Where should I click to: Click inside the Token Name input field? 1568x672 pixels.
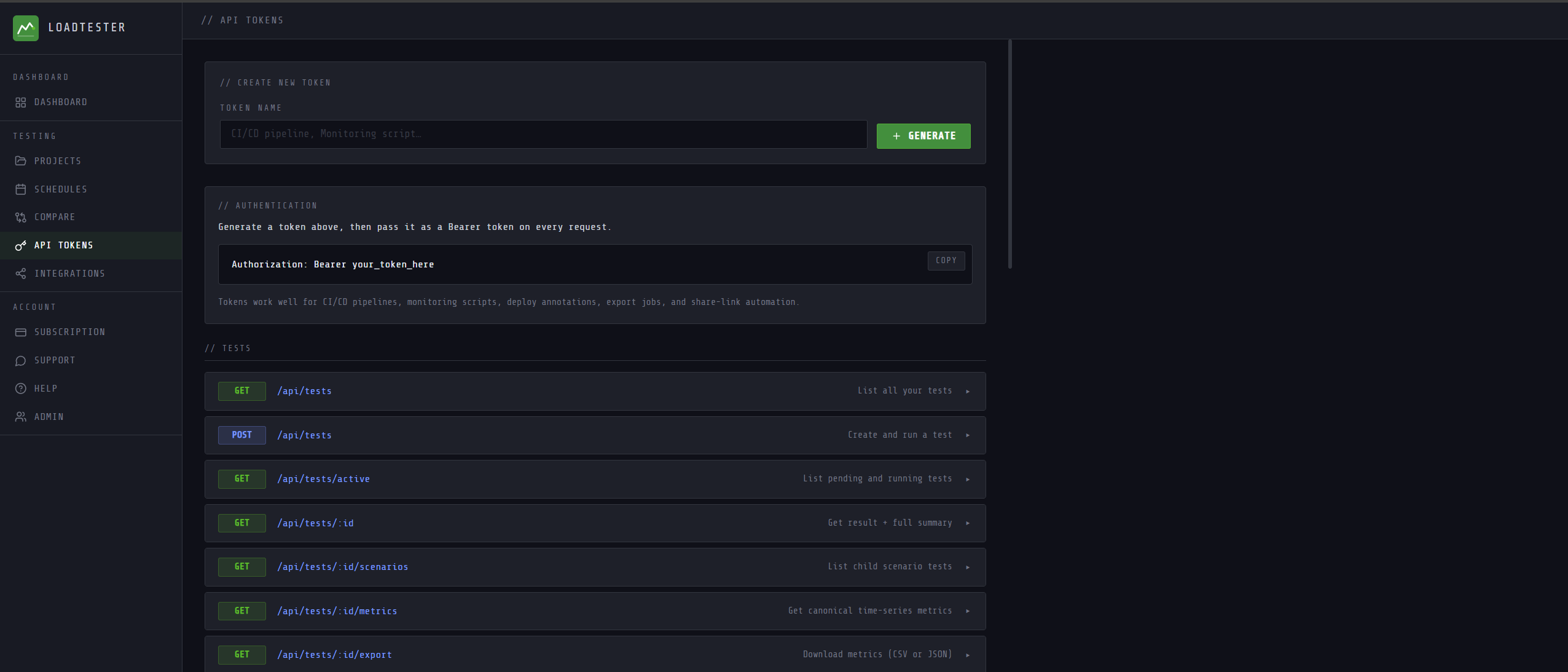543,134
